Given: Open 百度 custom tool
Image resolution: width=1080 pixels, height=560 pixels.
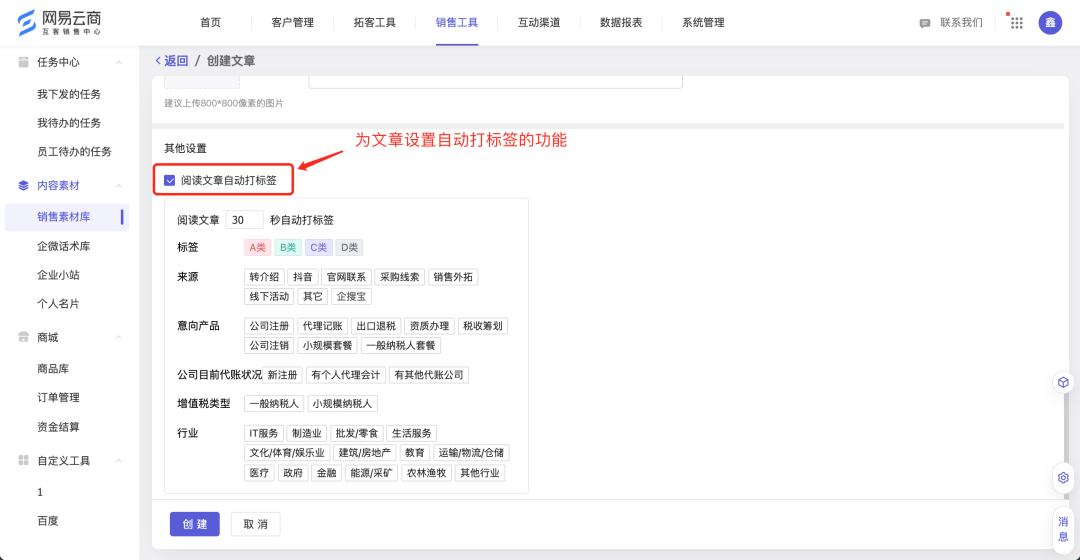Looking at the screenshot, I should (x=48, y=521).
